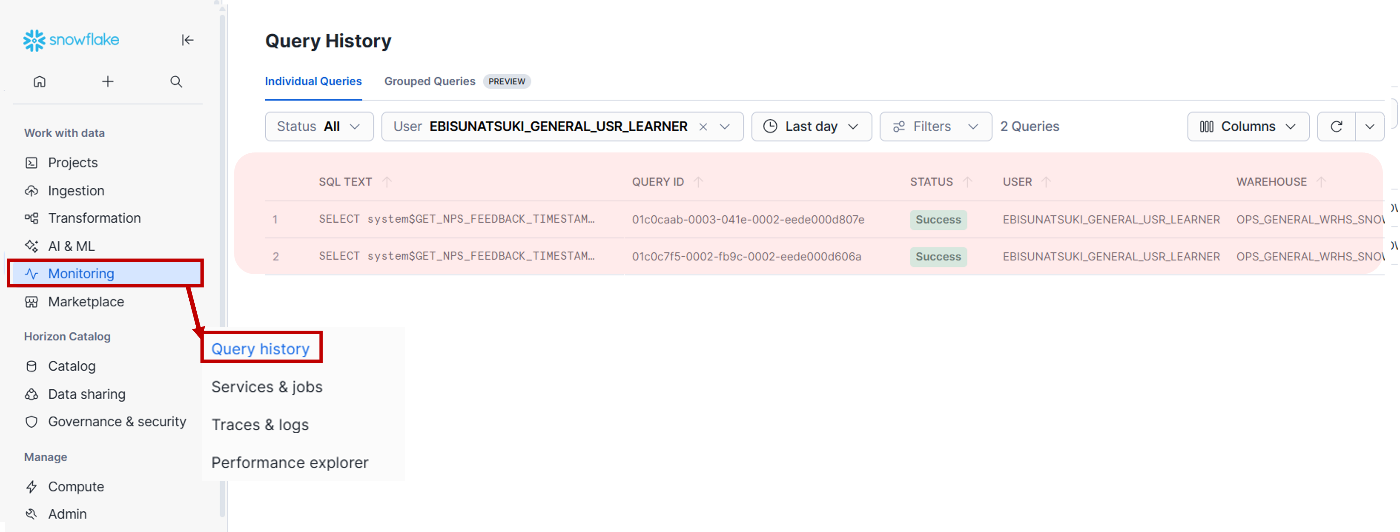The height and width of the screenshot is (532, 1400).
Task: Switch to Individual Queries tab
Action: [313, 81]
